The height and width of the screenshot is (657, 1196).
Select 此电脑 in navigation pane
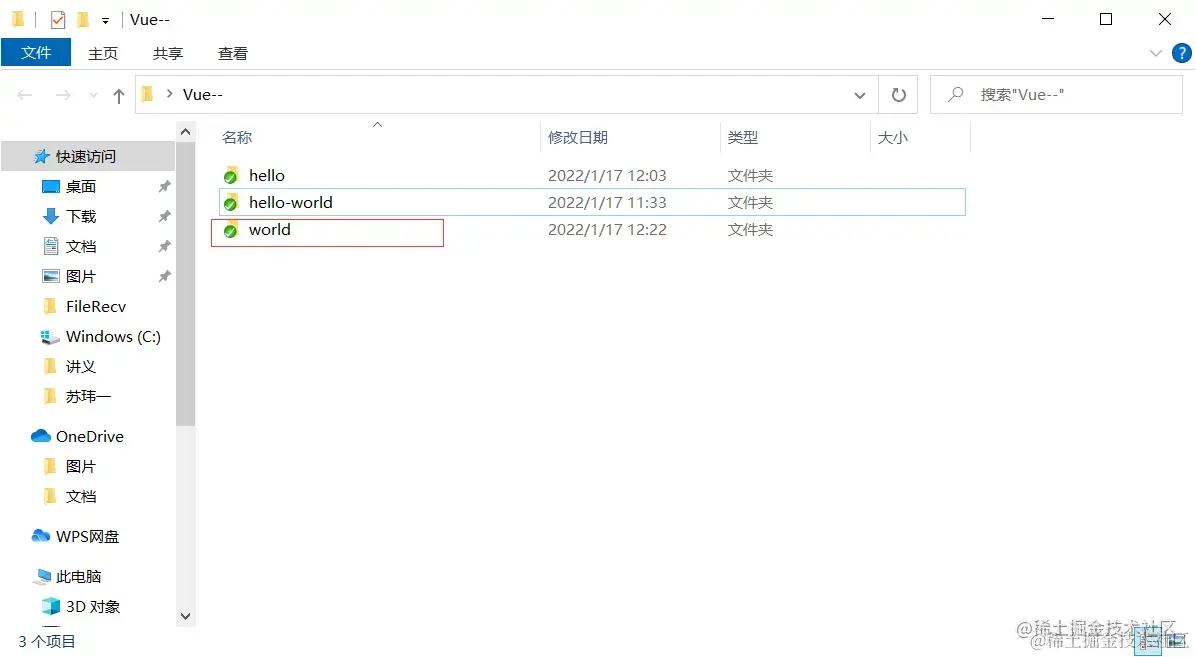point(78,576)
